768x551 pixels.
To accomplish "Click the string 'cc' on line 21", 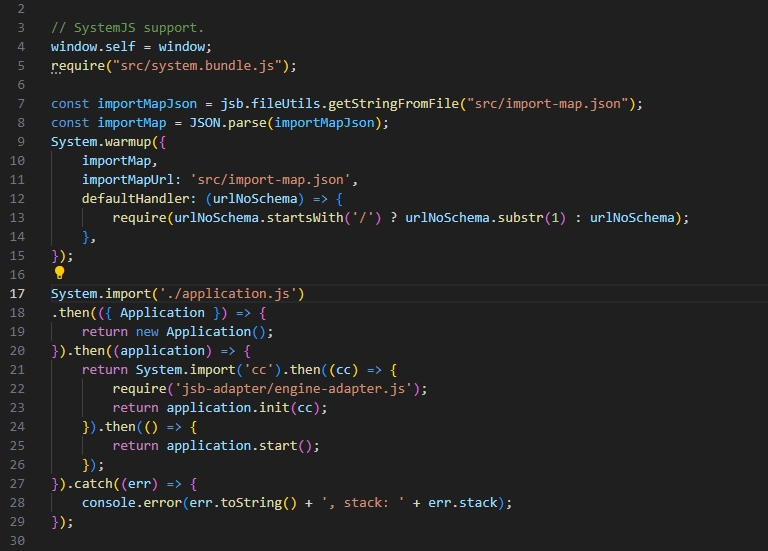I will click(259, 370).
